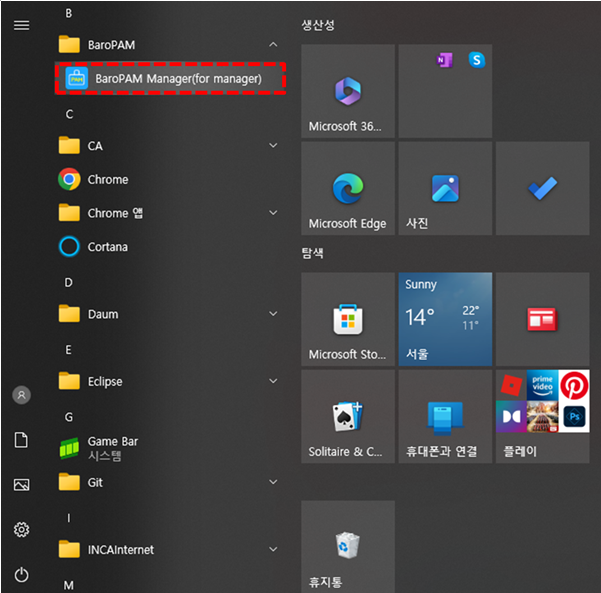Open the To Do checkmark tile
The image size is (601, 593).
pos(543,188)
